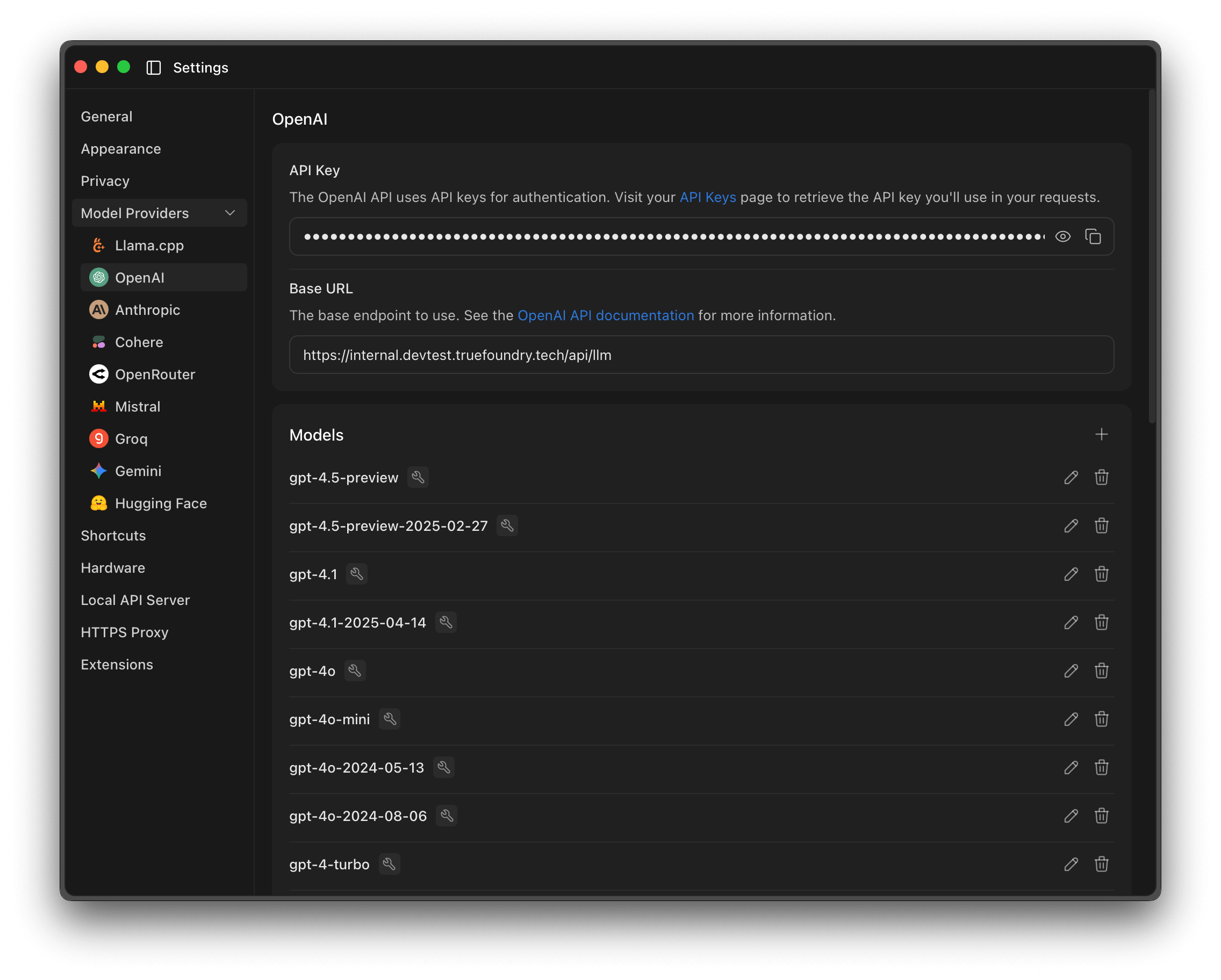Image resolution: width=1221 pixels, height=980 pixels.
Task: Select the Llama.cpp provider
Action: coord(164,245)
